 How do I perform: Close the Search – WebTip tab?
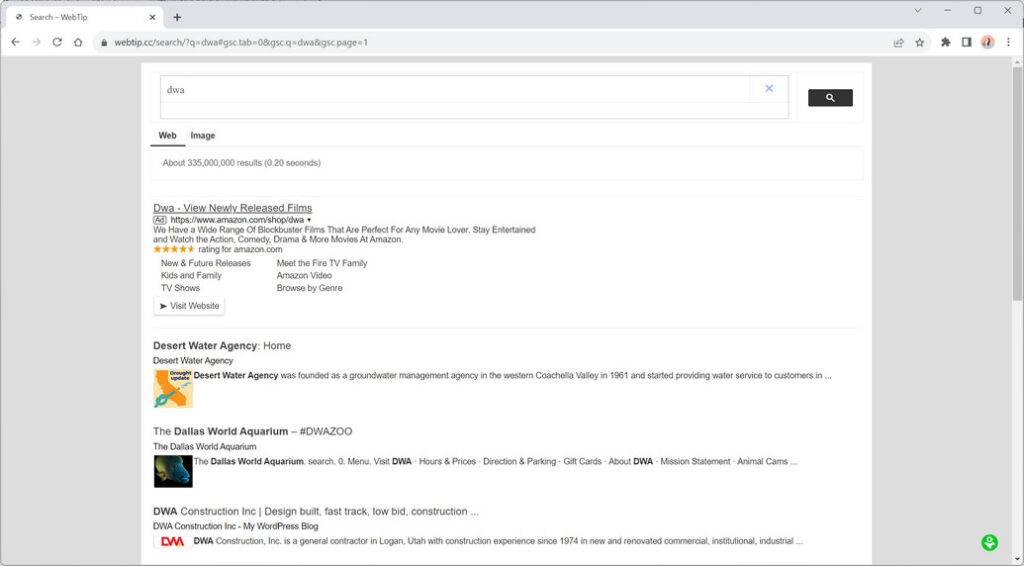pyautogui.click(x=153, y=18)
